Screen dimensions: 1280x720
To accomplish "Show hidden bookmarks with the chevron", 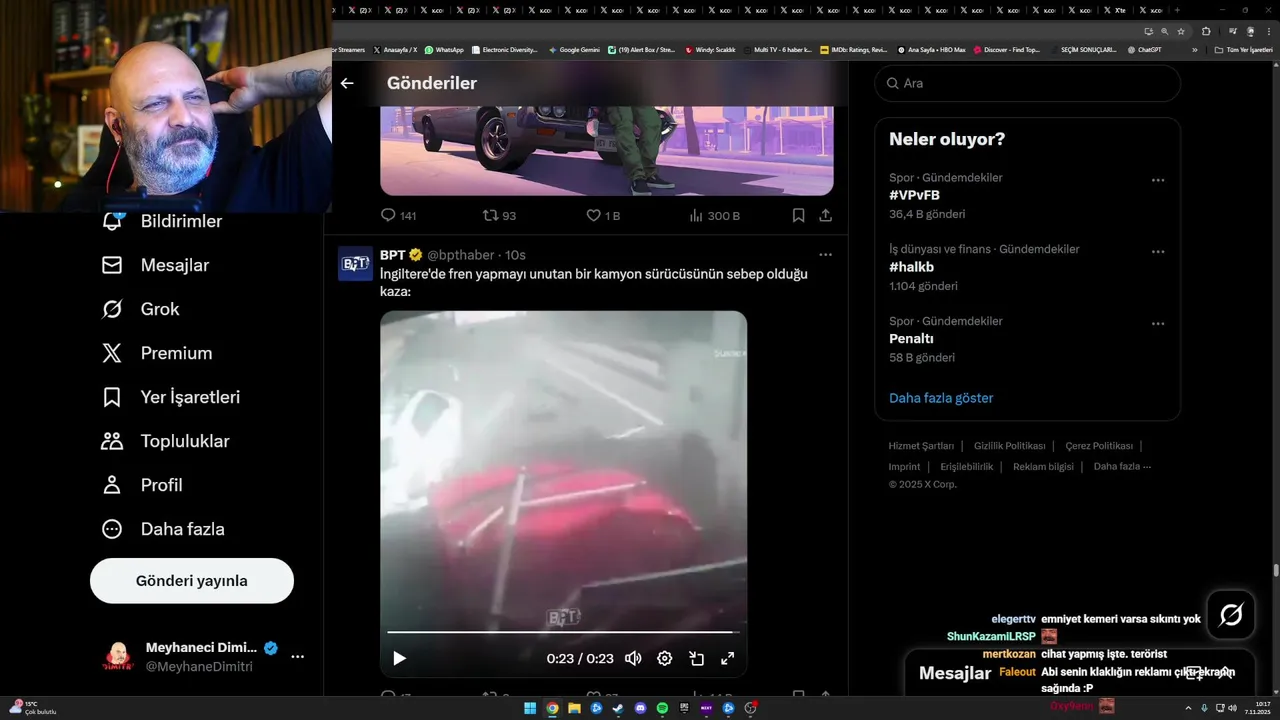I will [x=1194, y=49].
